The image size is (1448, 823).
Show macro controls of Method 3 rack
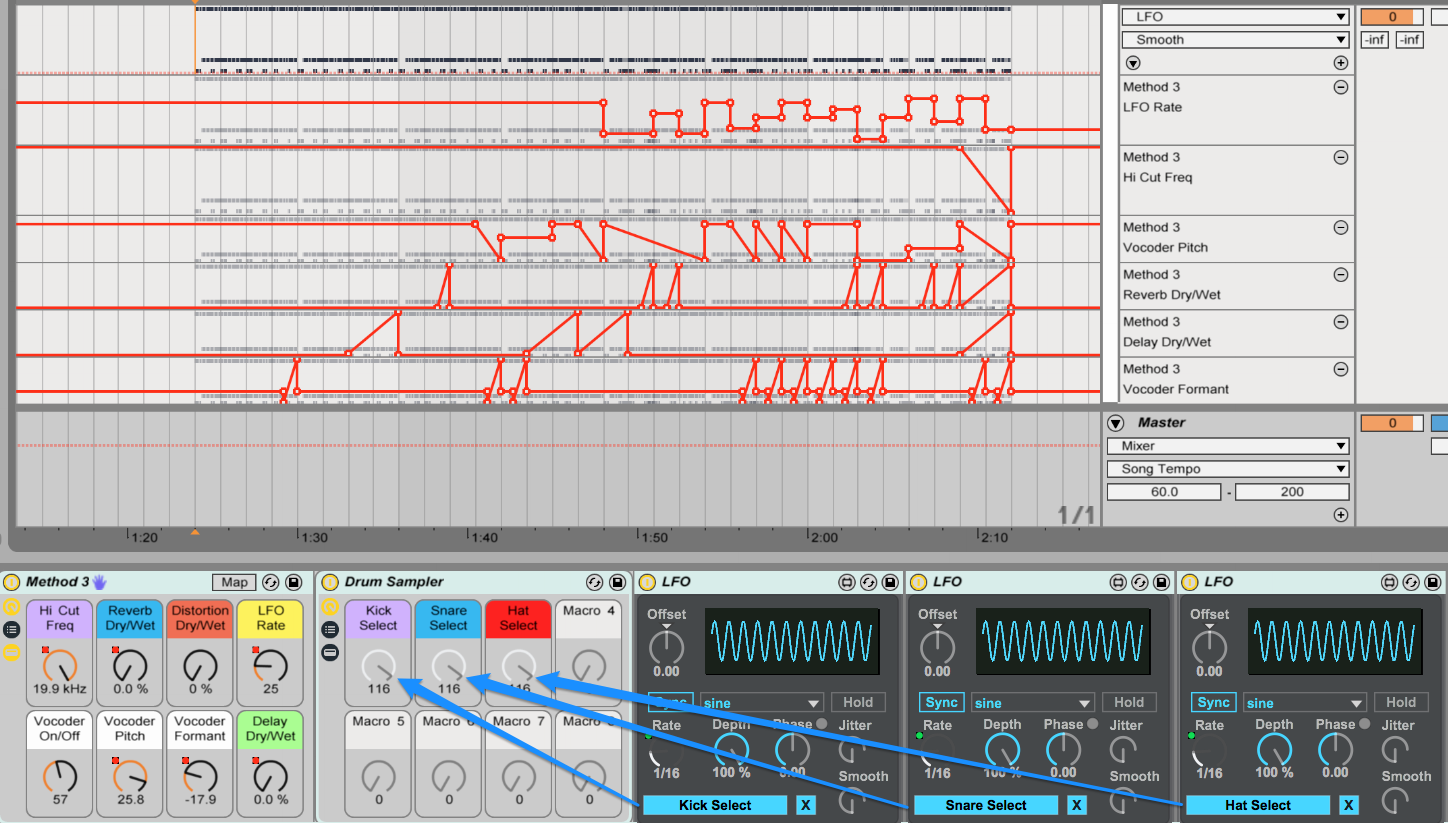pos(11,606)
